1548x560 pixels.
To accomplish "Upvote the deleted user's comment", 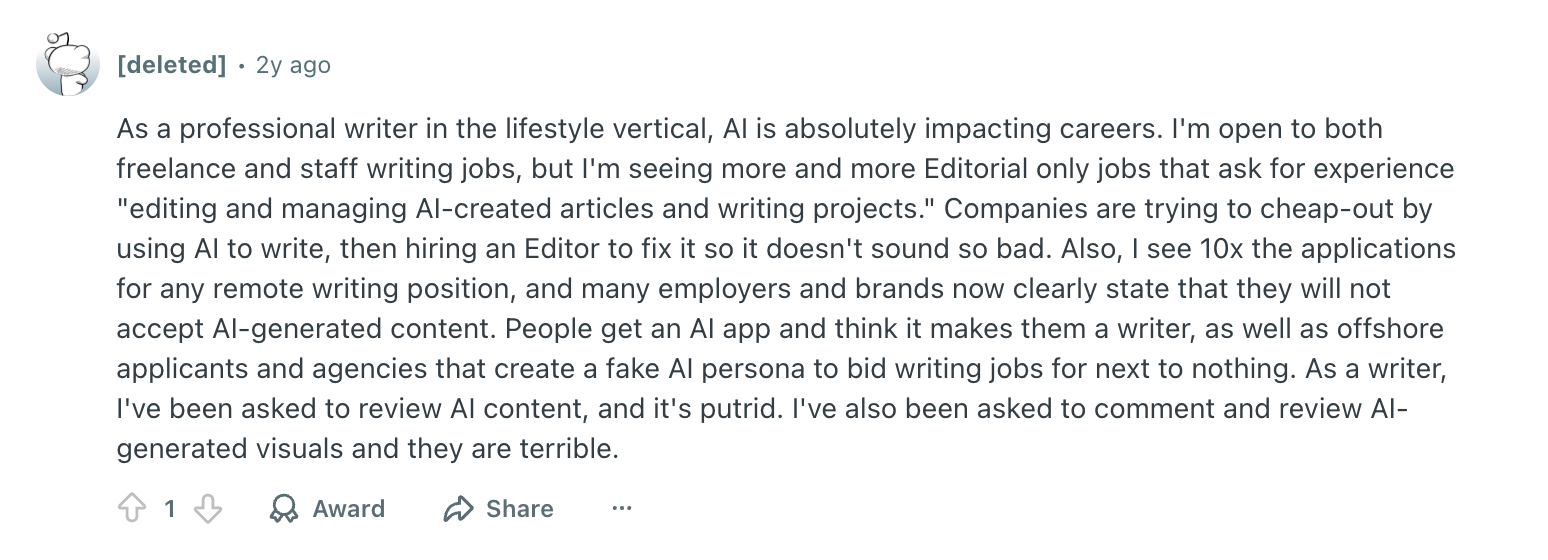I will click(x=132, y=509).
